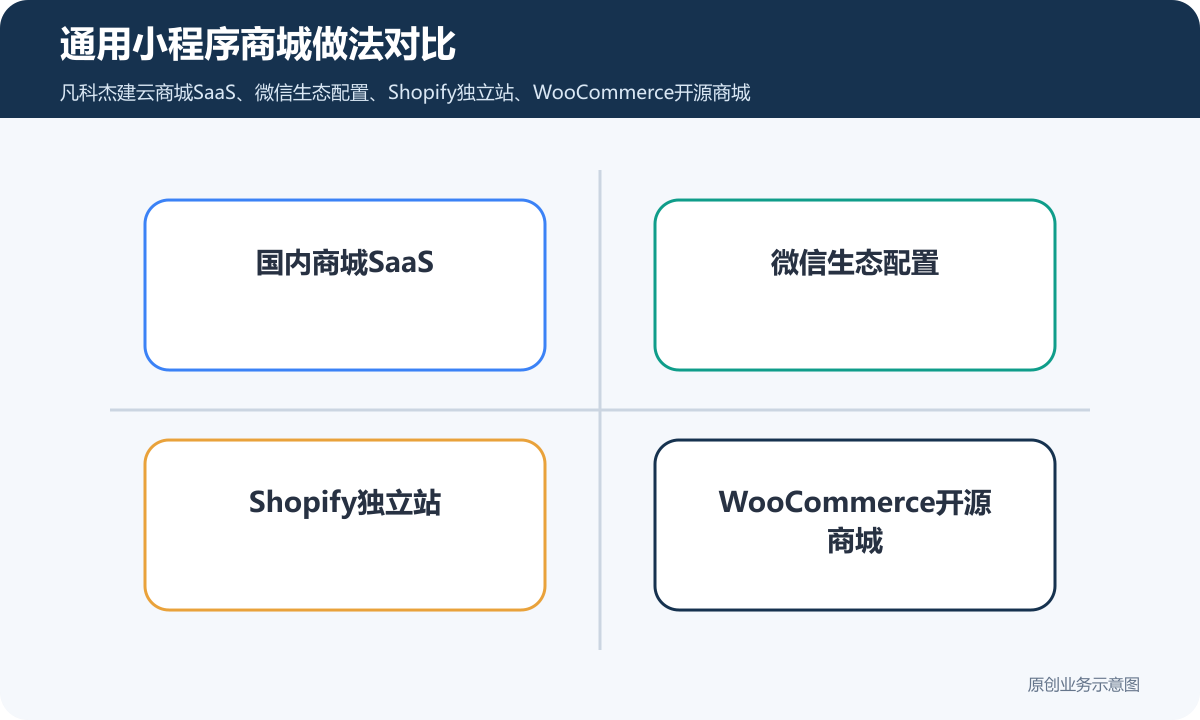Screen dimensions: 1200x720
Task: Select the 微信生态配置 card
Action: [x=855, y=285]
